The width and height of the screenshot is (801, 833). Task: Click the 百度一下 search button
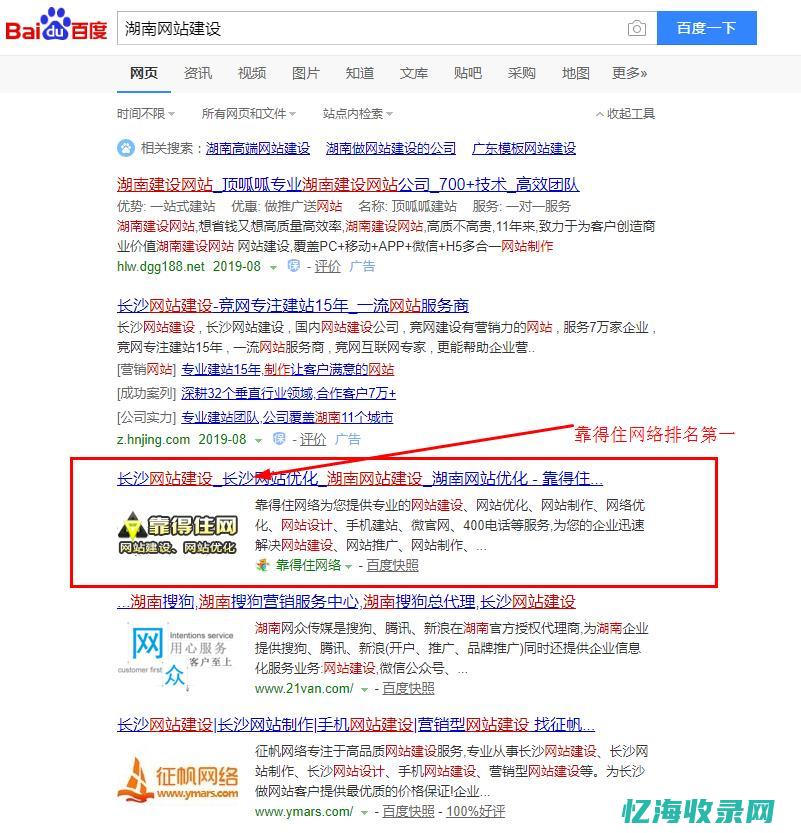(706, 28)
